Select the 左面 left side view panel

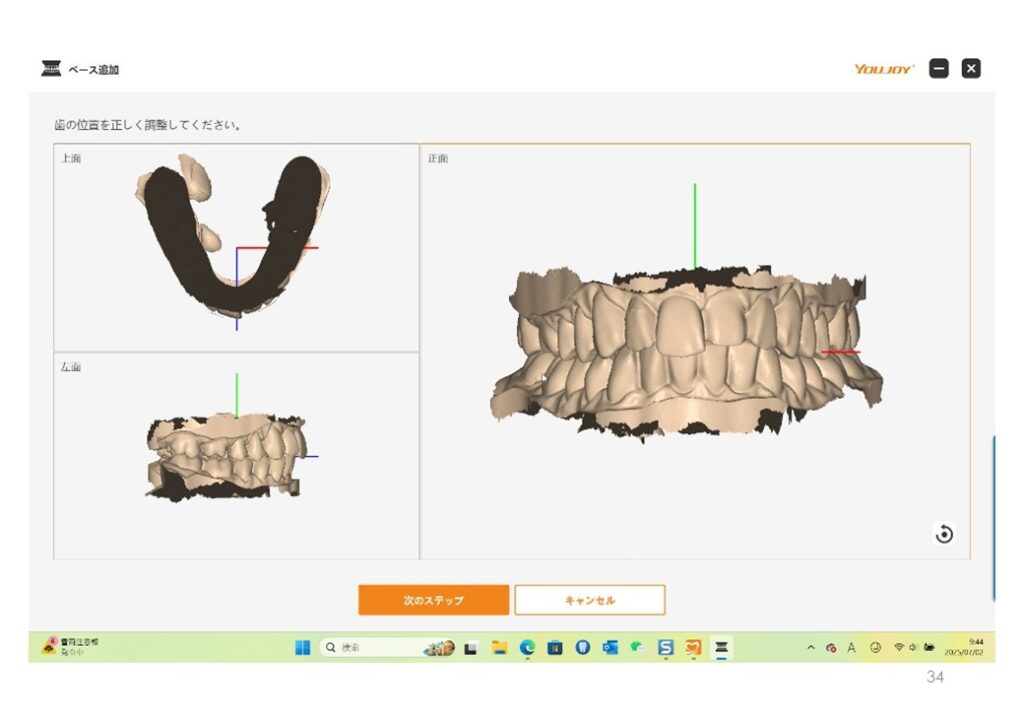pyautogui.click(x=236, y=455)
